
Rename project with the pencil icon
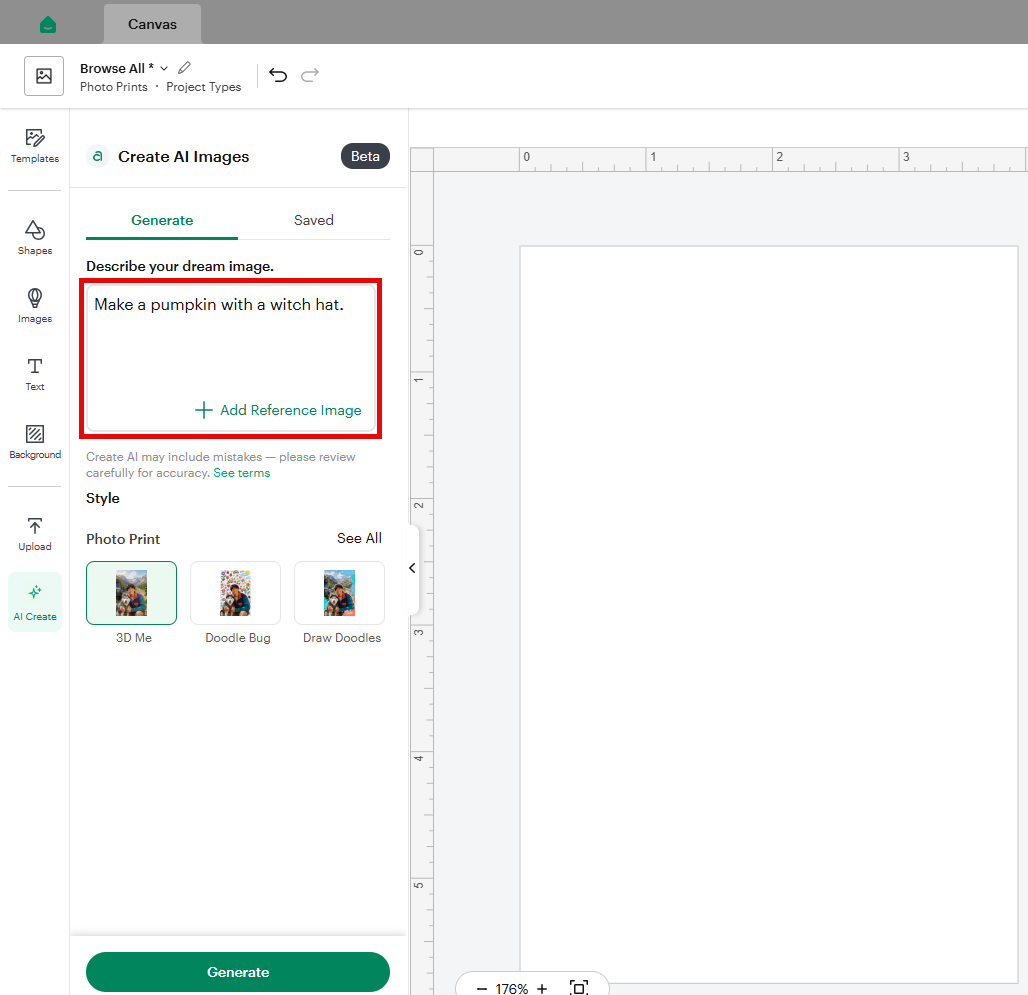(185, 68)
